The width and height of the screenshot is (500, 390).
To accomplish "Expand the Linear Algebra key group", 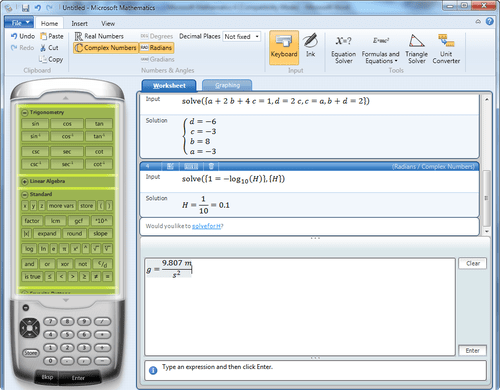I will click(x=25, y=182).
